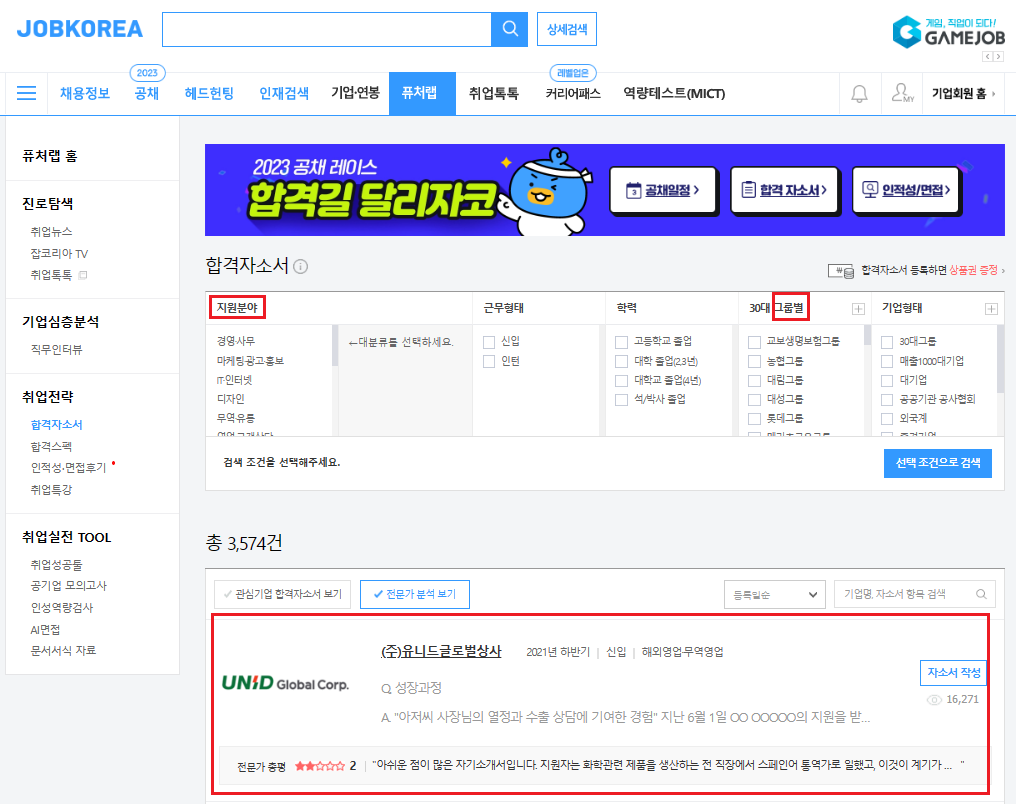Viewport: 1016px width, 804px height.
Task: Open the 취업톡톡 top menu
Action: 494,93
